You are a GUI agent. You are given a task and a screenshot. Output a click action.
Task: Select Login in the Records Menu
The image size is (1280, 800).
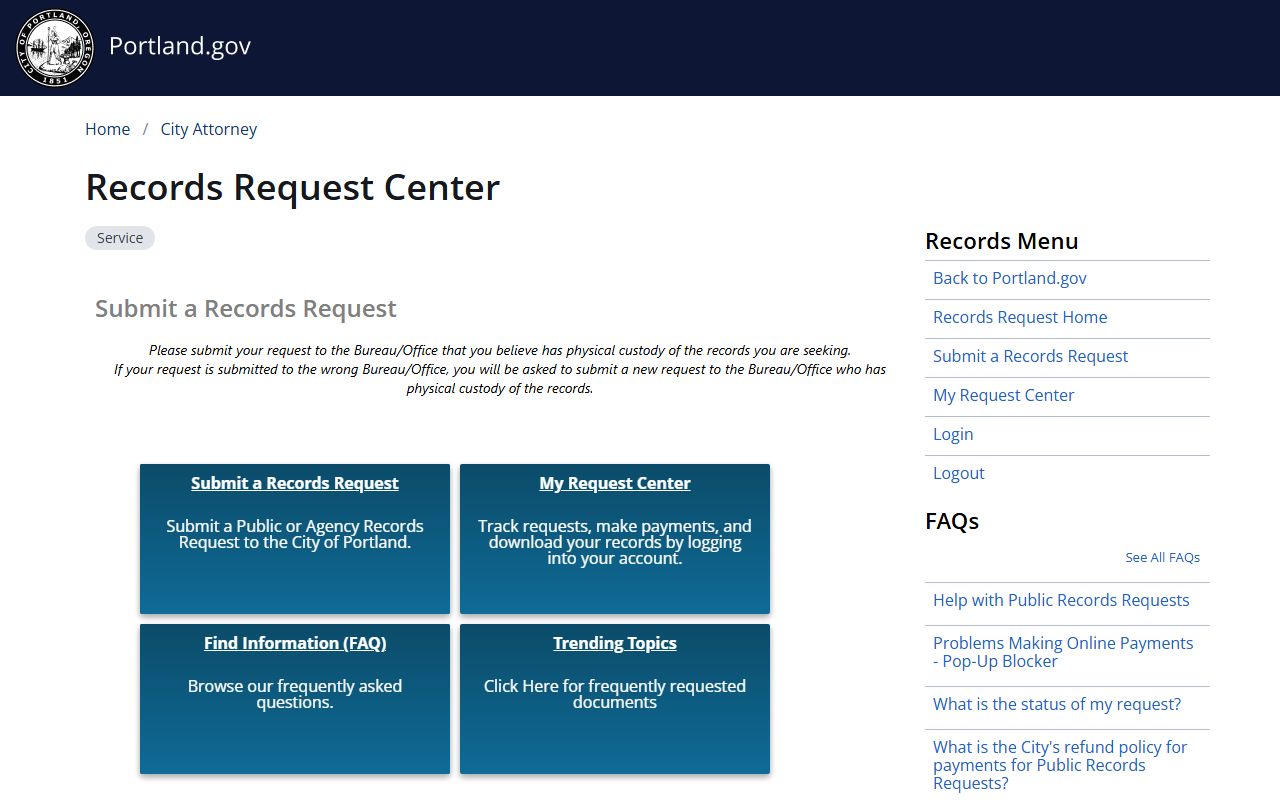click(x=953, y=434)
